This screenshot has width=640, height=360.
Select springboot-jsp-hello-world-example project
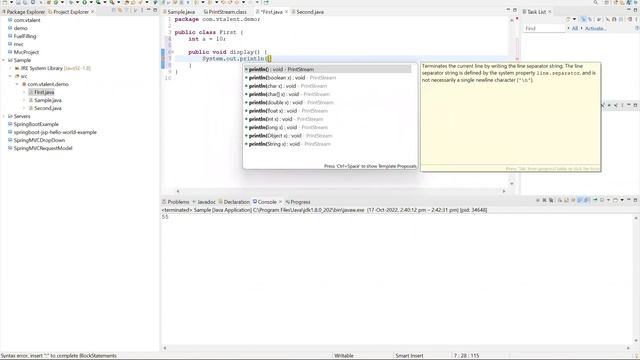pos(55,132)
